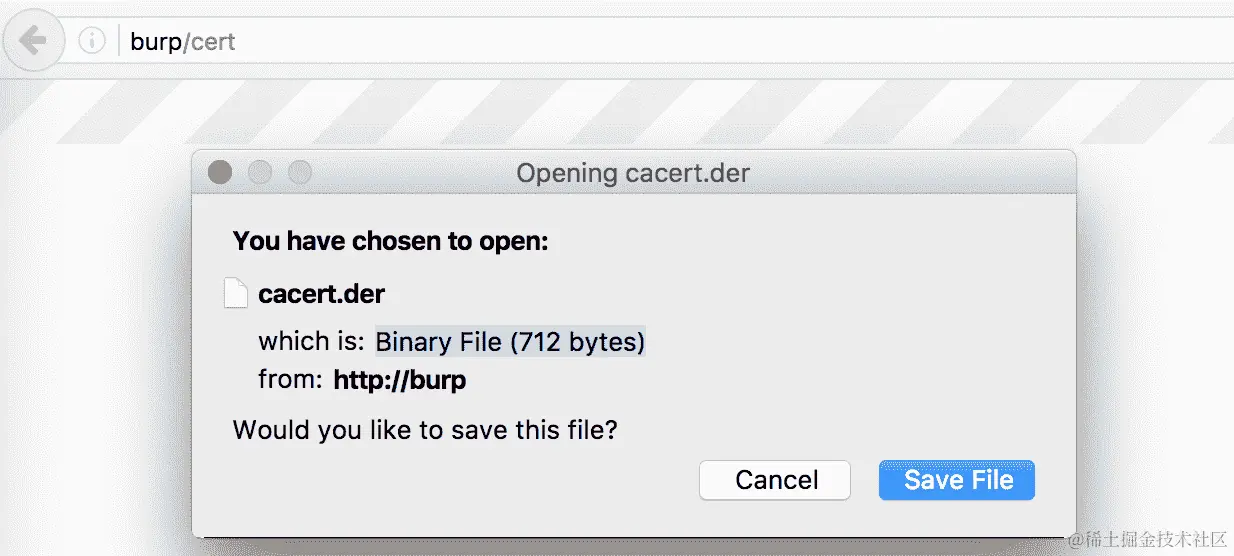Click the dialog's minimize button

[260, 173]
